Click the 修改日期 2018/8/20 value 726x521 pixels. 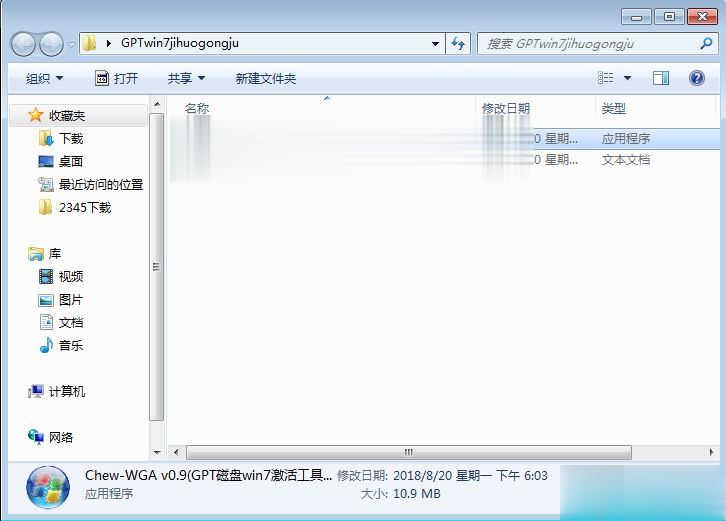[x=470, y=476]
